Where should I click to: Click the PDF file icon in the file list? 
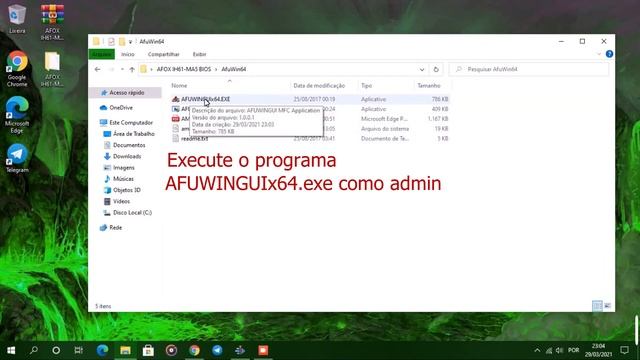(176, 119)
